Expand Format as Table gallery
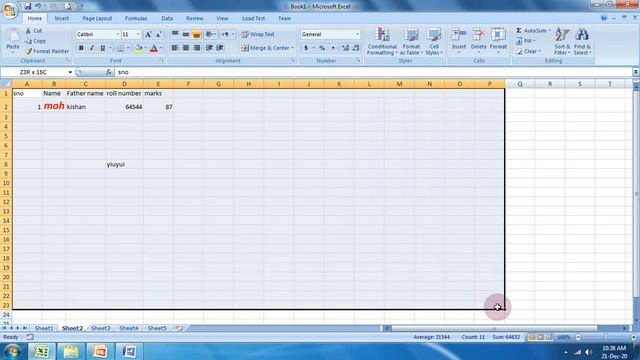The height and width of the screenshot is (360, 640). (x=411, y=42)
